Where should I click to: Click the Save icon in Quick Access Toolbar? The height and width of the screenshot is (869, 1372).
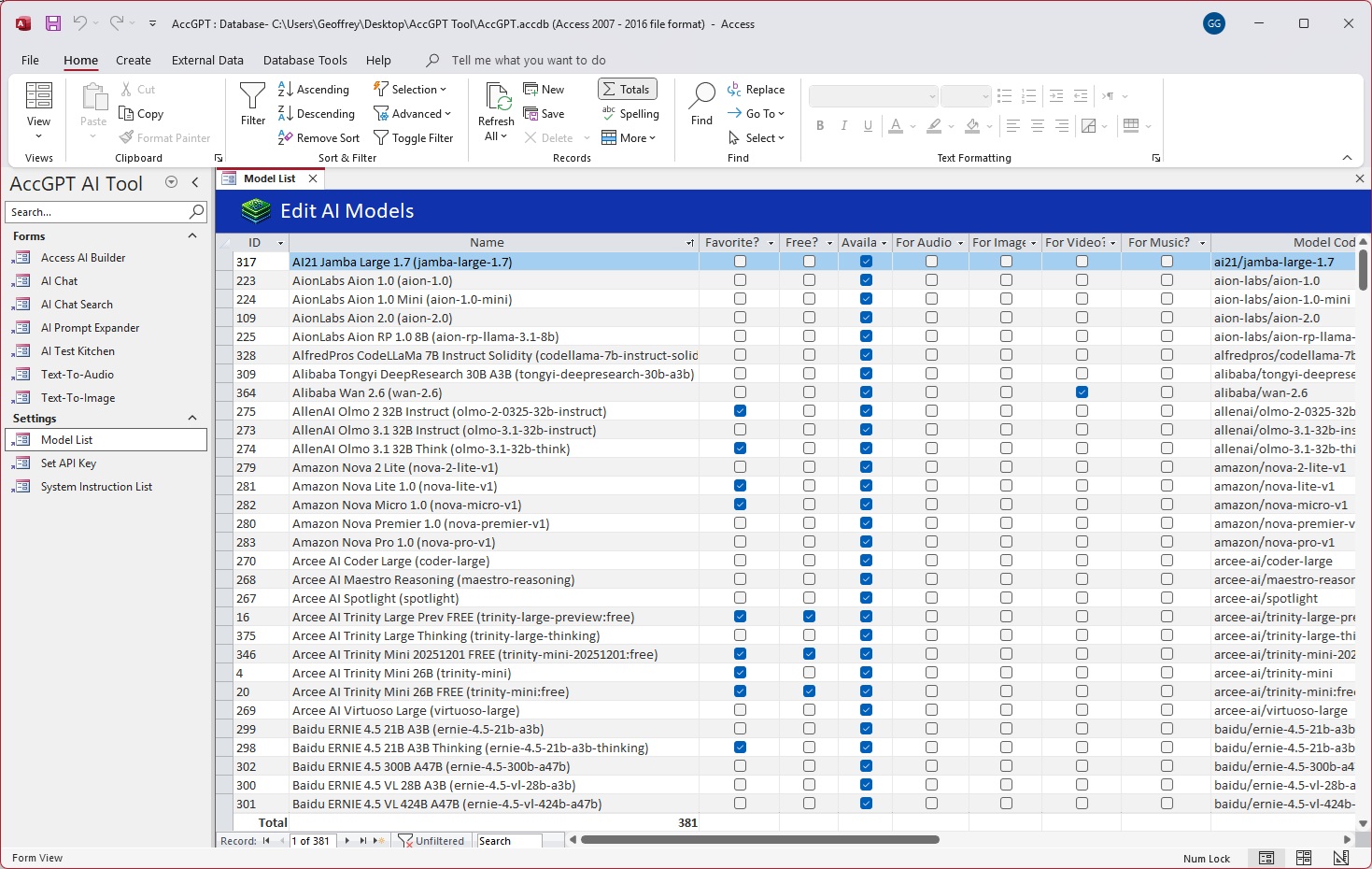(x=52, y=23)
